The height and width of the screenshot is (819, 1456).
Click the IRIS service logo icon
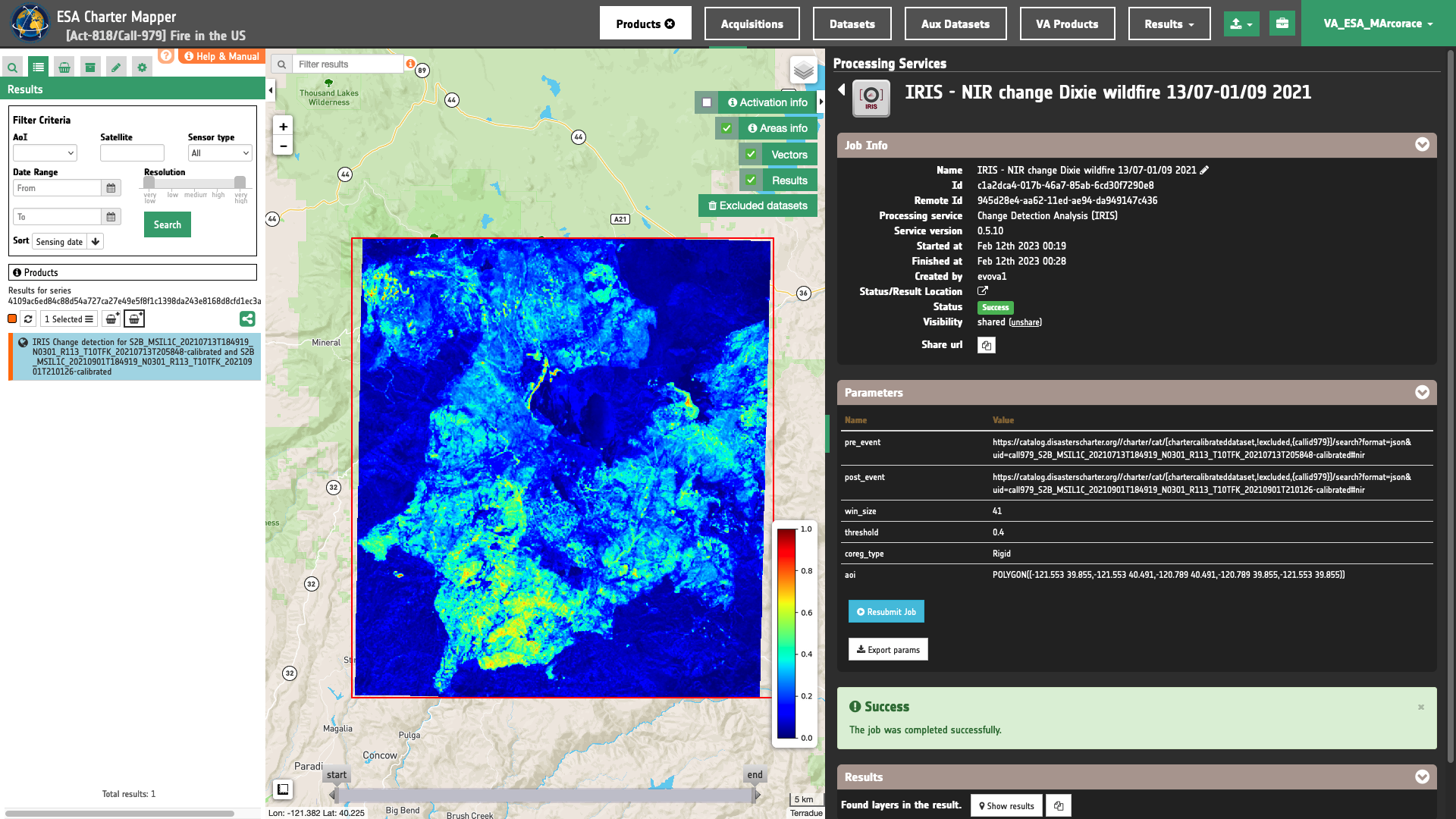click(871, 99)
